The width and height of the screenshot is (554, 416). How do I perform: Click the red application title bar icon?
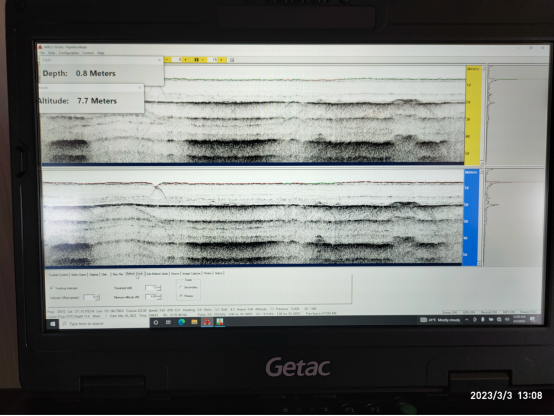(40, 47)
